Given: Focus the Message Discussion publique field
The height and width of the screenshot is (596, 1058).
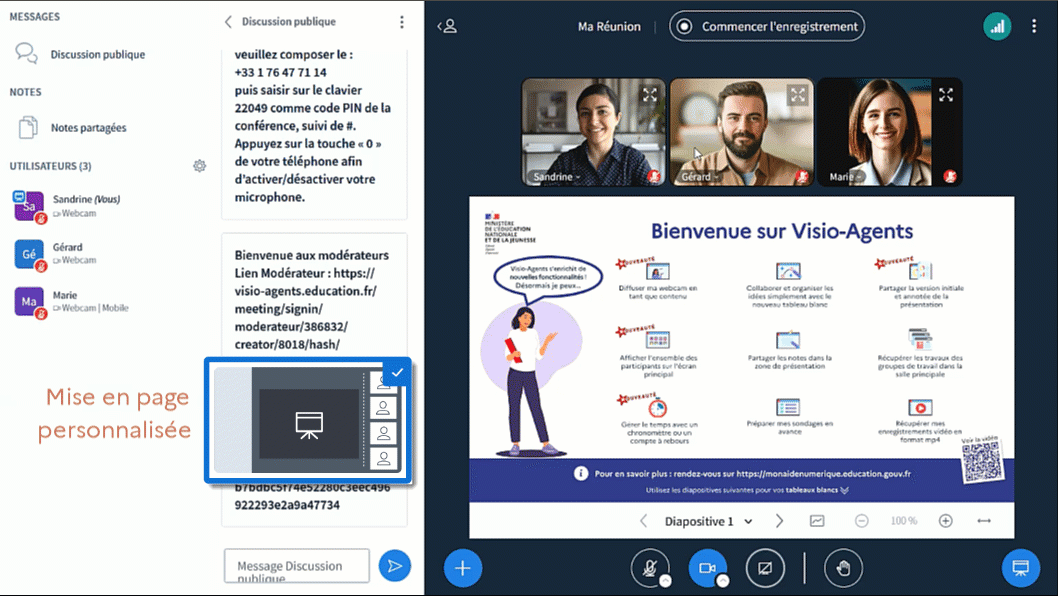Looking at the screenshot, I should pyautogui.click(x=297, y=566).
